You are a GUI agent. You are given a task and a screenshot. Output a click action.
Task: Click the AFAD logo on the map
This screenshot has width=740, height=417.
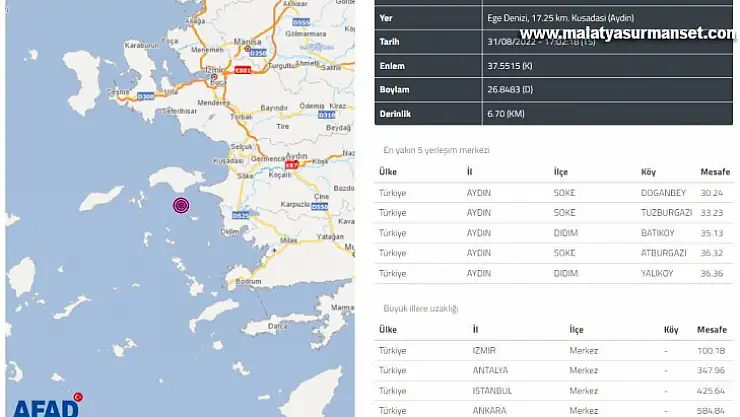[47, 405]
